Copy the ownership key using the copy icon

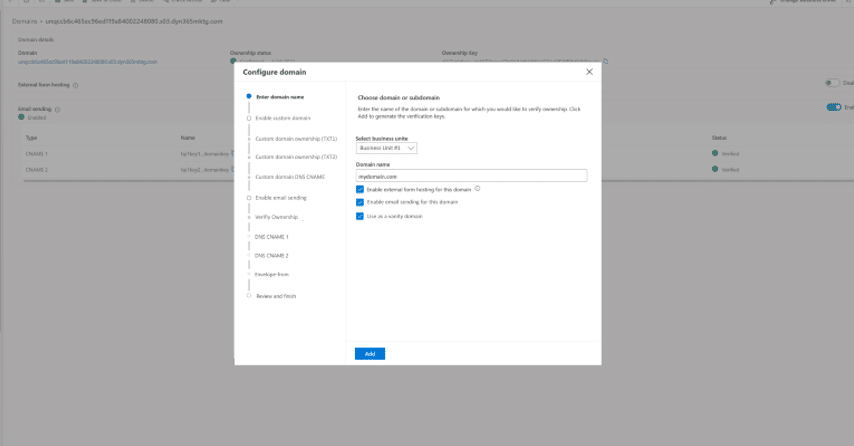click(606, 61)
